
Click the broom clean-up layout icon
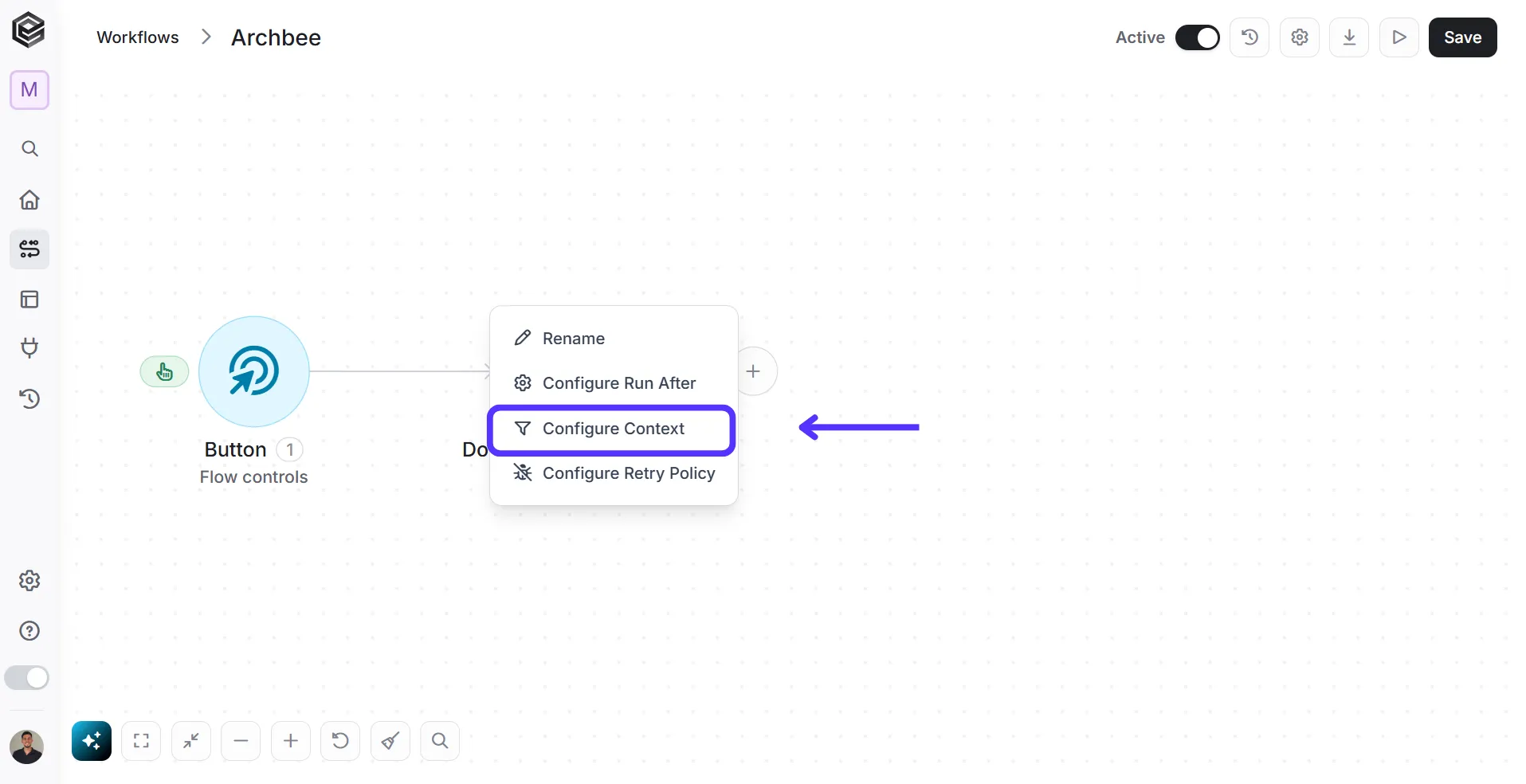[x=390, y=741]
